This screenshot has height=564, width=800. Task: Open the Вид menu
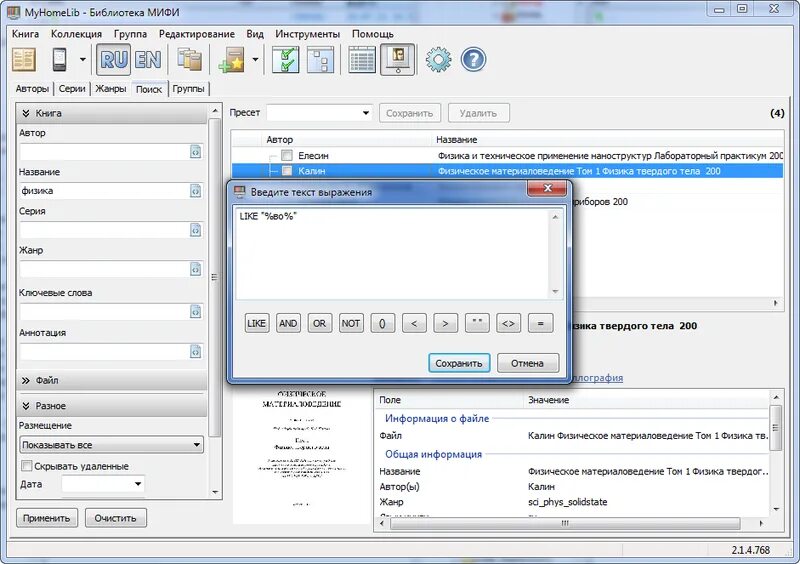tap(255, 34)
